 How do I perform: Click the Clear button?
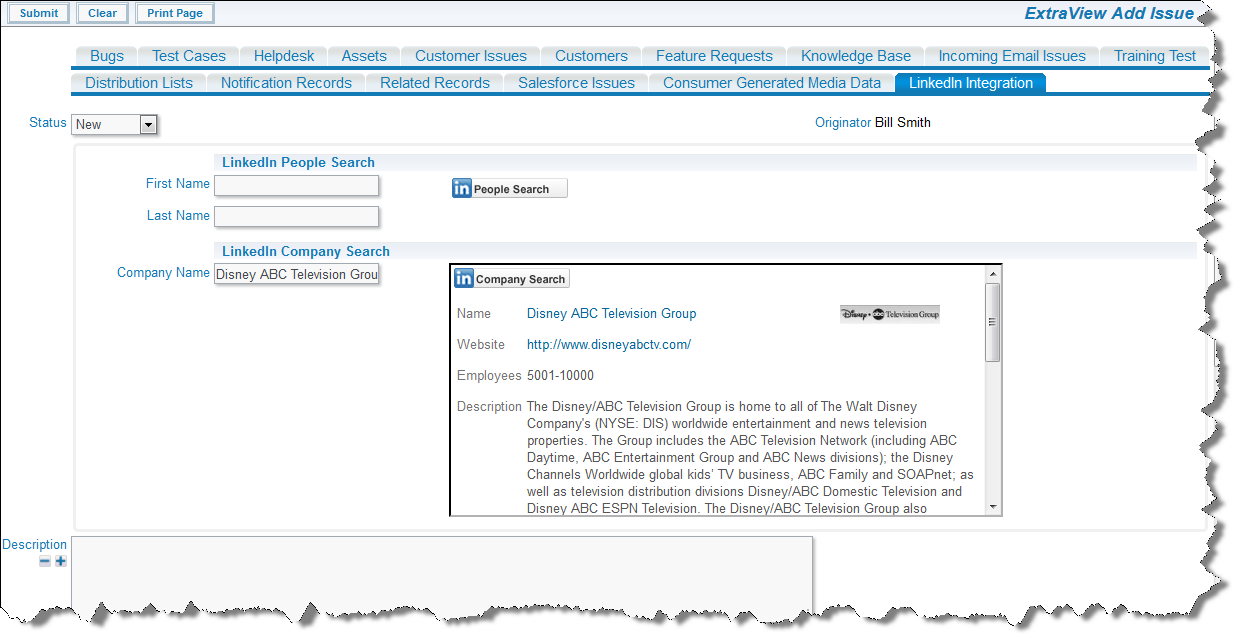[102, 13]
